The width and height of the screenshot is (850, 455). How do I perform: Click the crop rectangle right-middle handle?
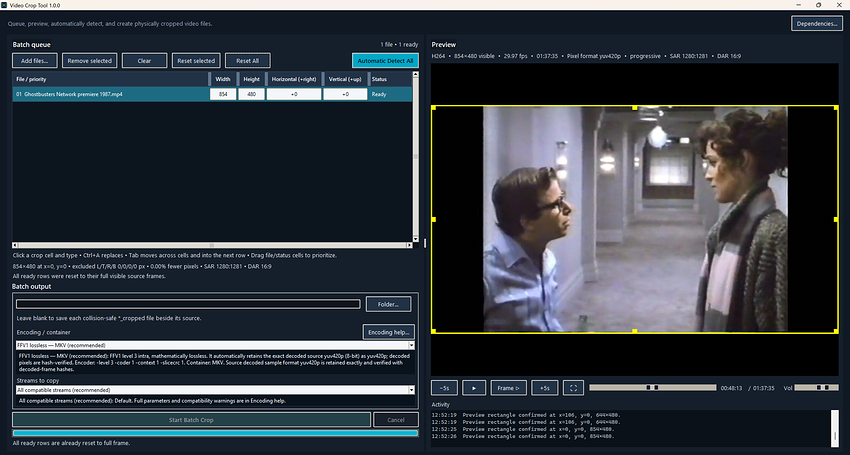pos(836,219)
